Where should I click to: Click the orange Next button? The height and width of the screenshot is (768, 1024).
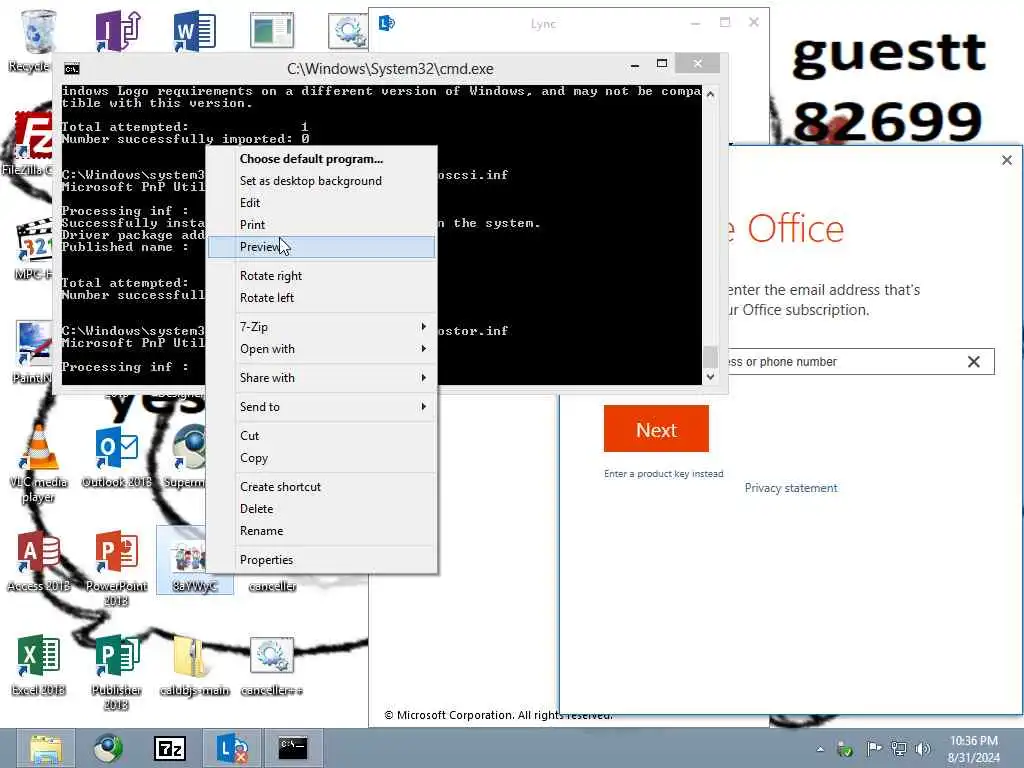point(656,428)
